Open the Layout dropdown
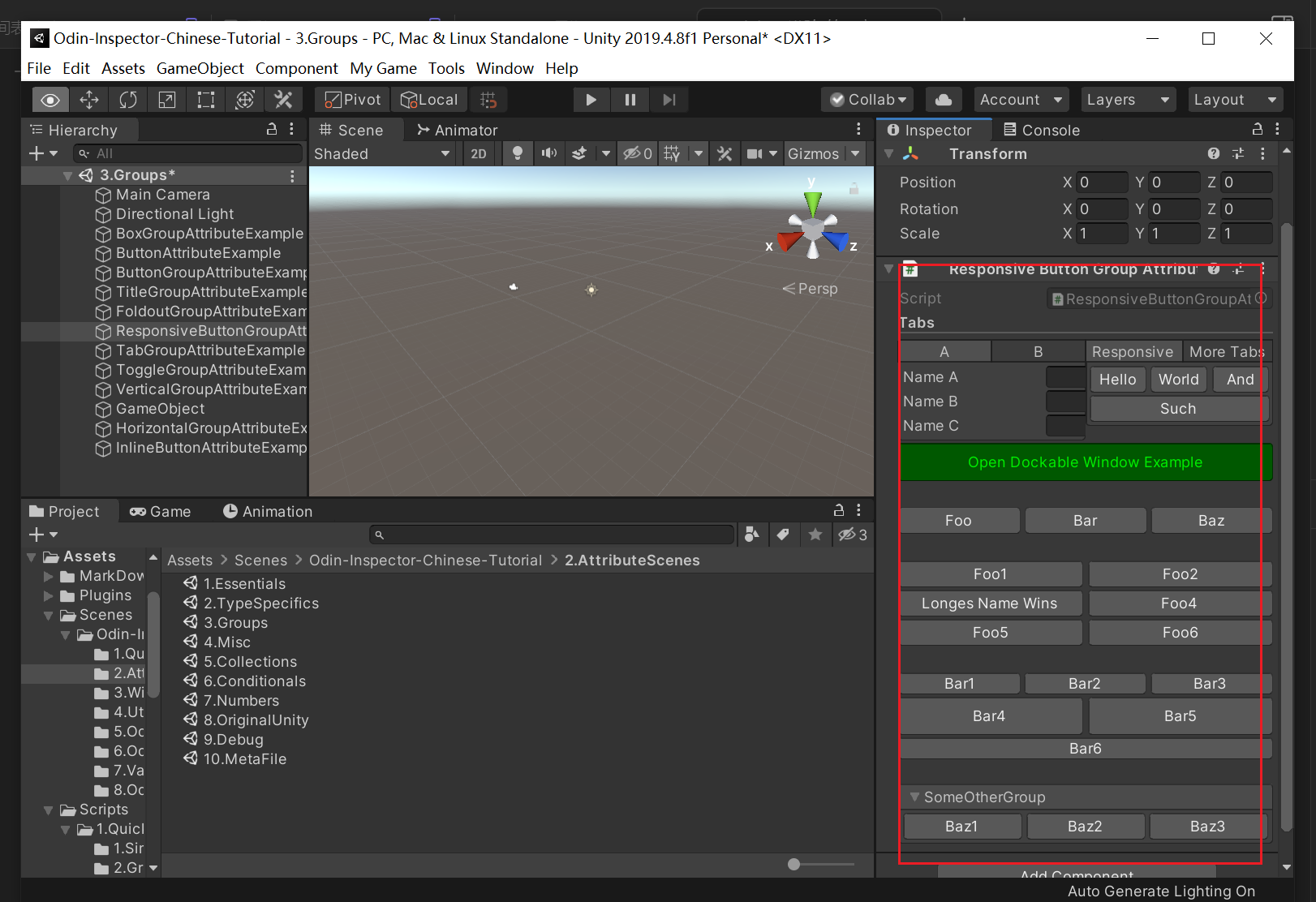 (1235, 100)
